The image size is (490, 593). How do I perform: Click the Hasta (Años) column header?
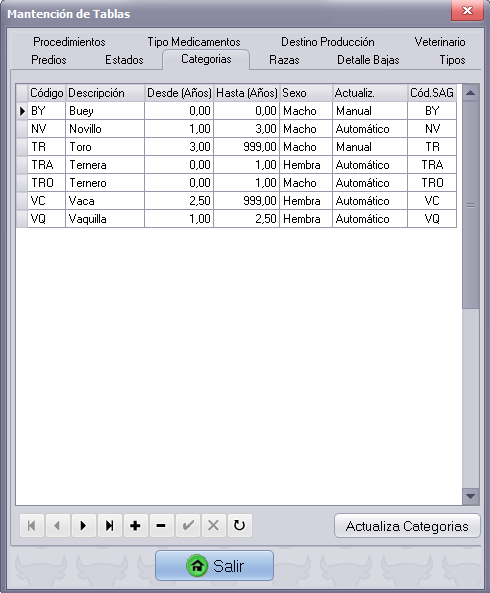tap(247, 93)
